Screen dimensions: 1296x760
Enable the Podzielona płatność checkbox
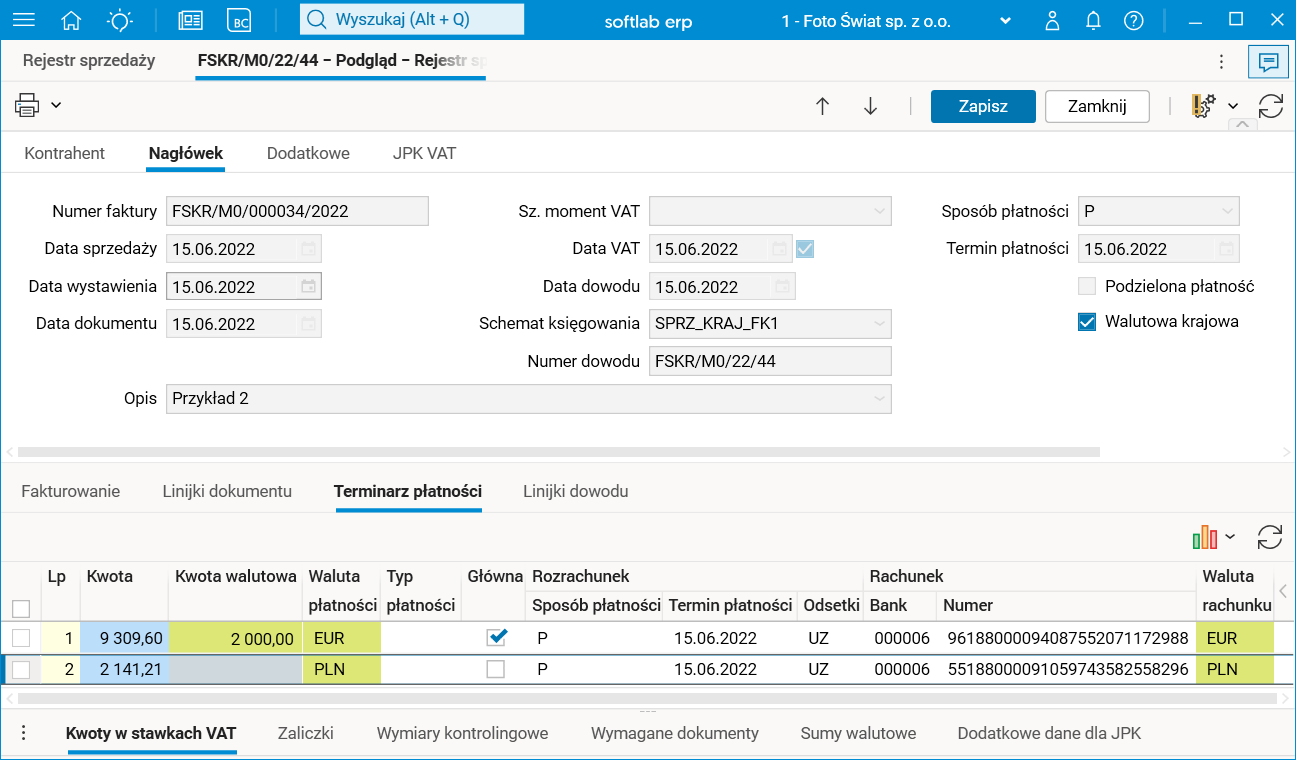click(1087, 286)
